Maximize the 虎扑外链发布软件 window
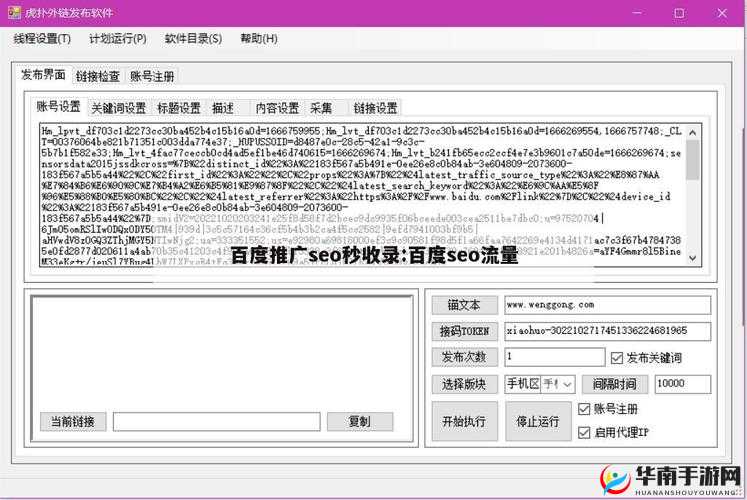The image size is (747, 500). [680, 13]
